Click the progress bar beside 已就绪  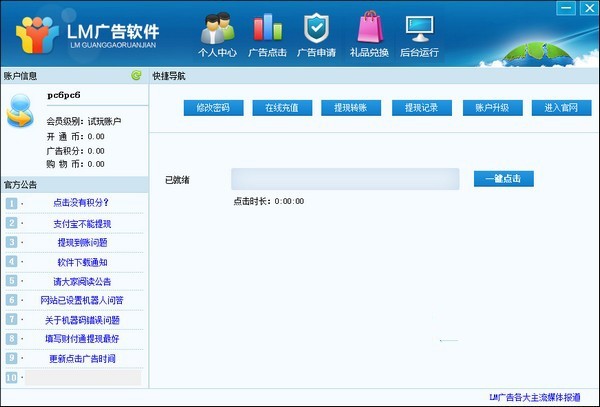pyautogui.click(x=345, y=179)
